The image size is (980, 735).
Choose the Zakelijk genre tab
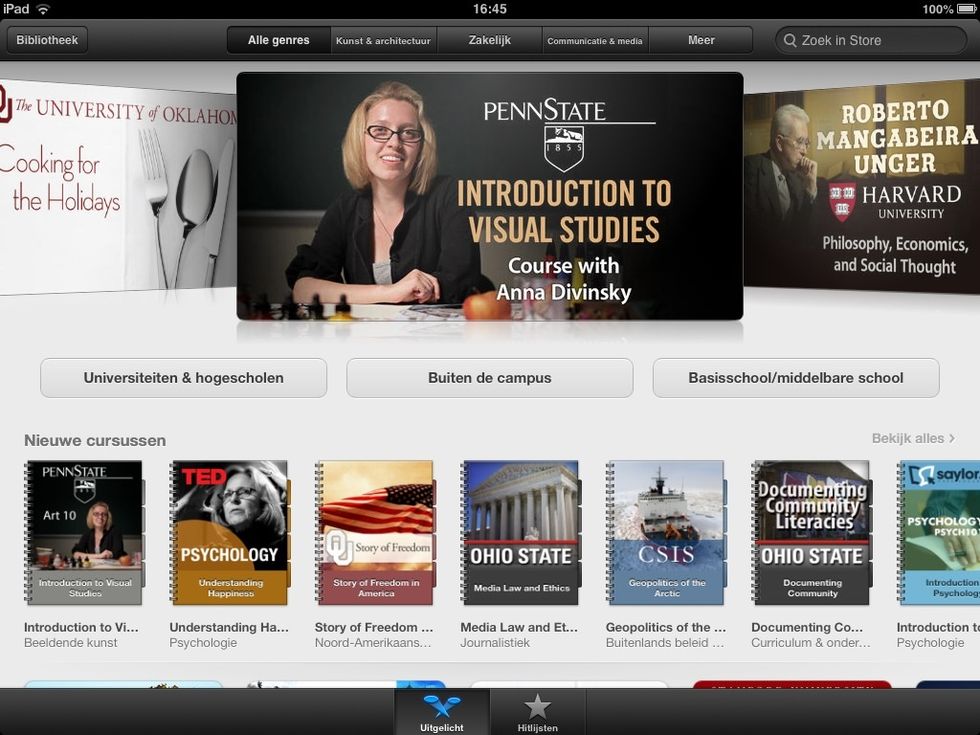[489, 41]
